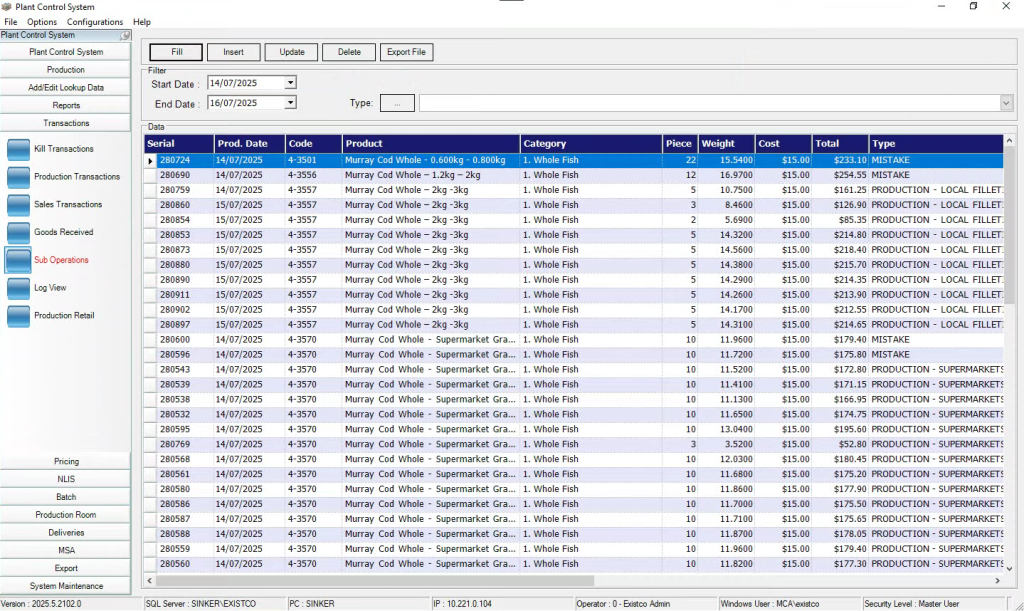Click the SQL Server status bar entry
The width and height of the screenshot is (1024, 611).
tap(215, 604)
